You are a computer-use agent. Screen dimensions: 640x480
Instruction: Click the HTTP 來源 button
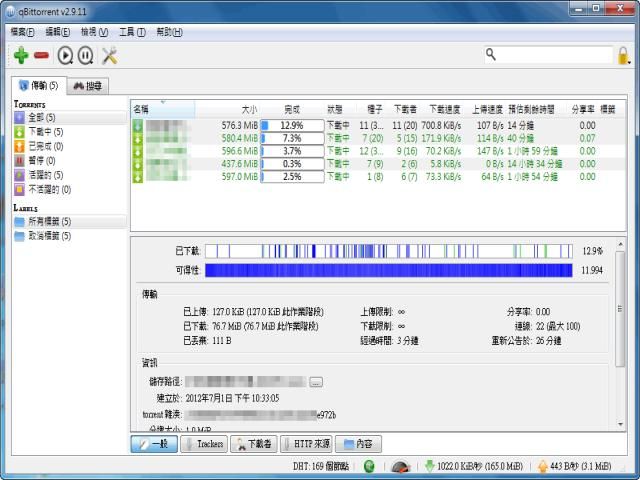pyautogui.click(x=307, y=443)
